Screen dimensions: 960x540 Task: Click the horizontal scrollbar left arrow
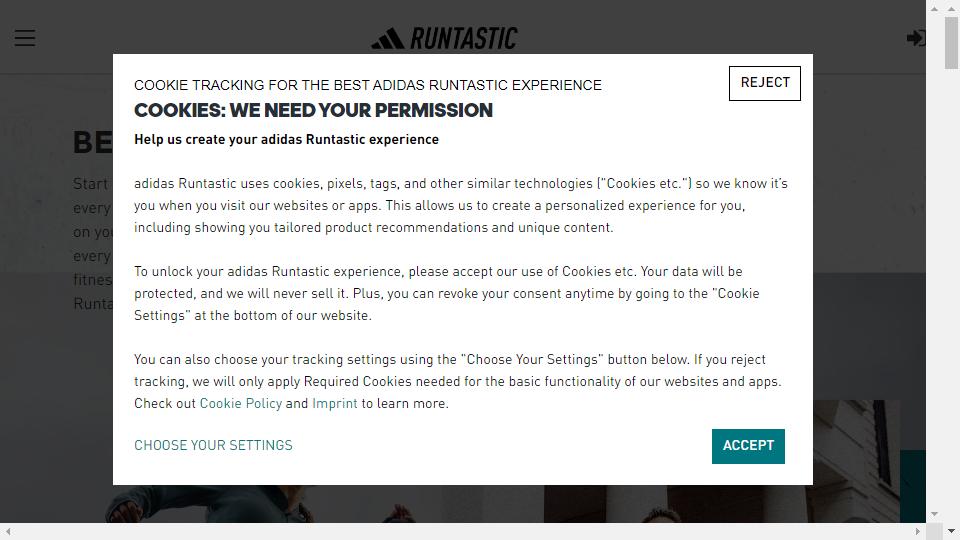pyautogui.click(x=7, y=531)
